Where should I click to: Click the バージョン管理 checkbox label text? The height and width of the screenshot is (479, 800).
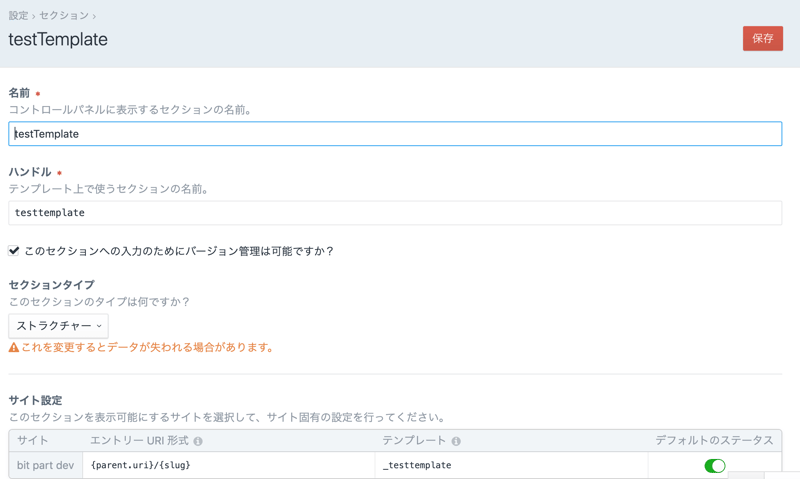tap(178, 251)
